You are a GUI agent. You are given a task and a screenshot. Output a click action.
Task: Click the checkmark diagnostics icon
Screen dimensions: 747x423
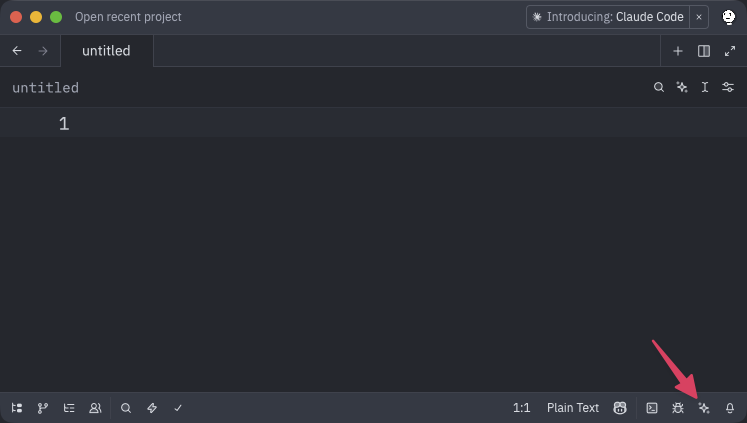178,408
